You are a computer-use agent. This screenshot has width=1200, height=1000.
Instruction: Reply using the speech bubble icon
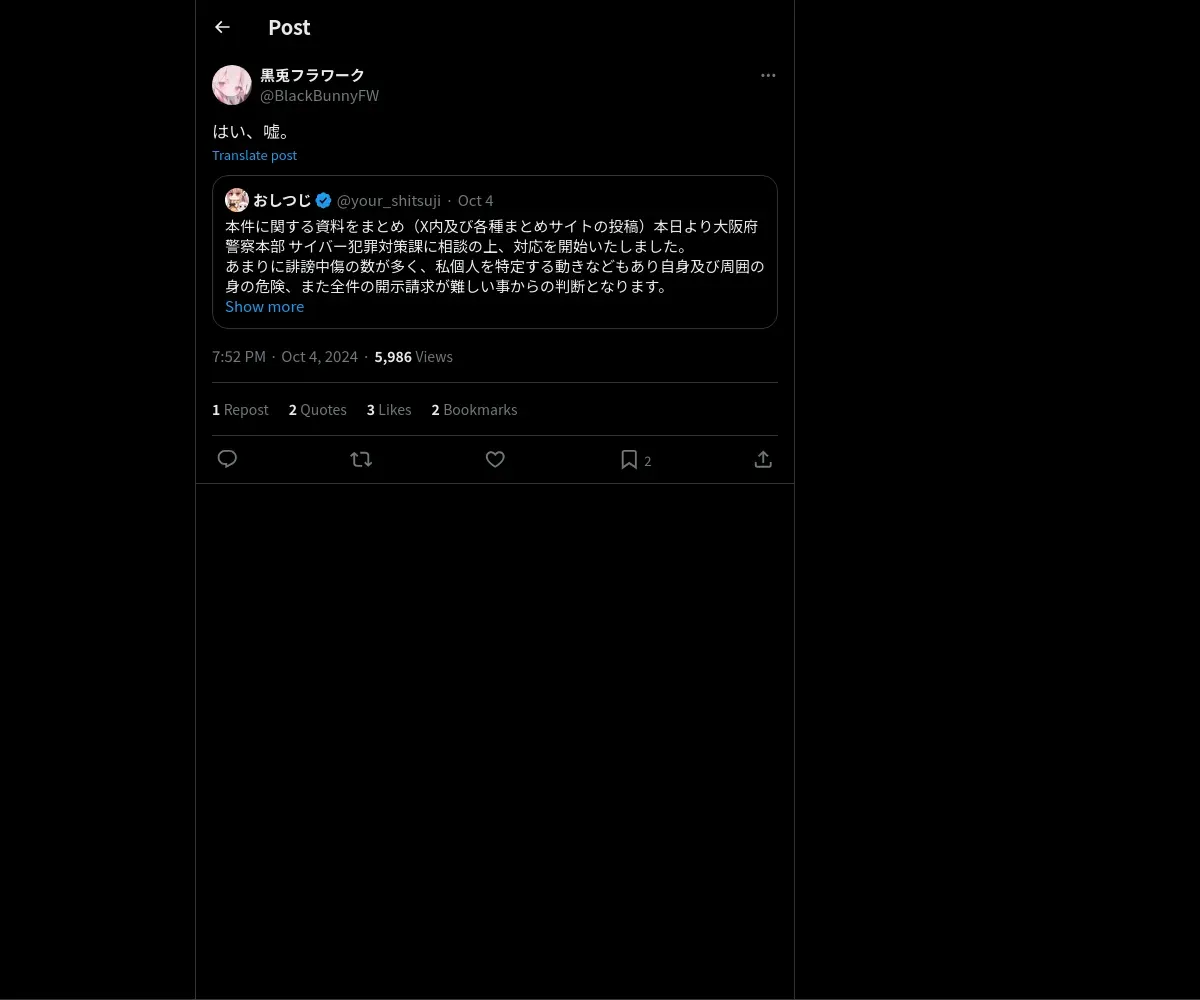coord(227,459)
